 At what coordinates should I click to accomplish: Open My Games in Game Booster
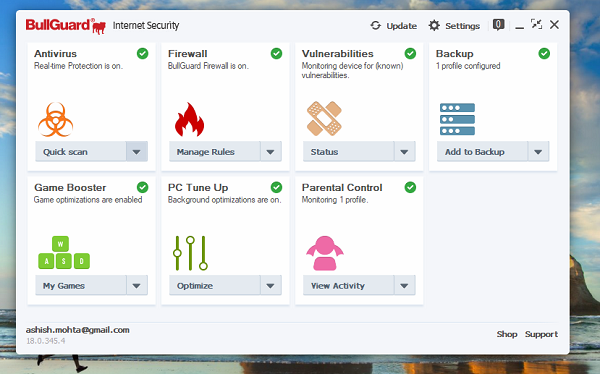point(81,286)
